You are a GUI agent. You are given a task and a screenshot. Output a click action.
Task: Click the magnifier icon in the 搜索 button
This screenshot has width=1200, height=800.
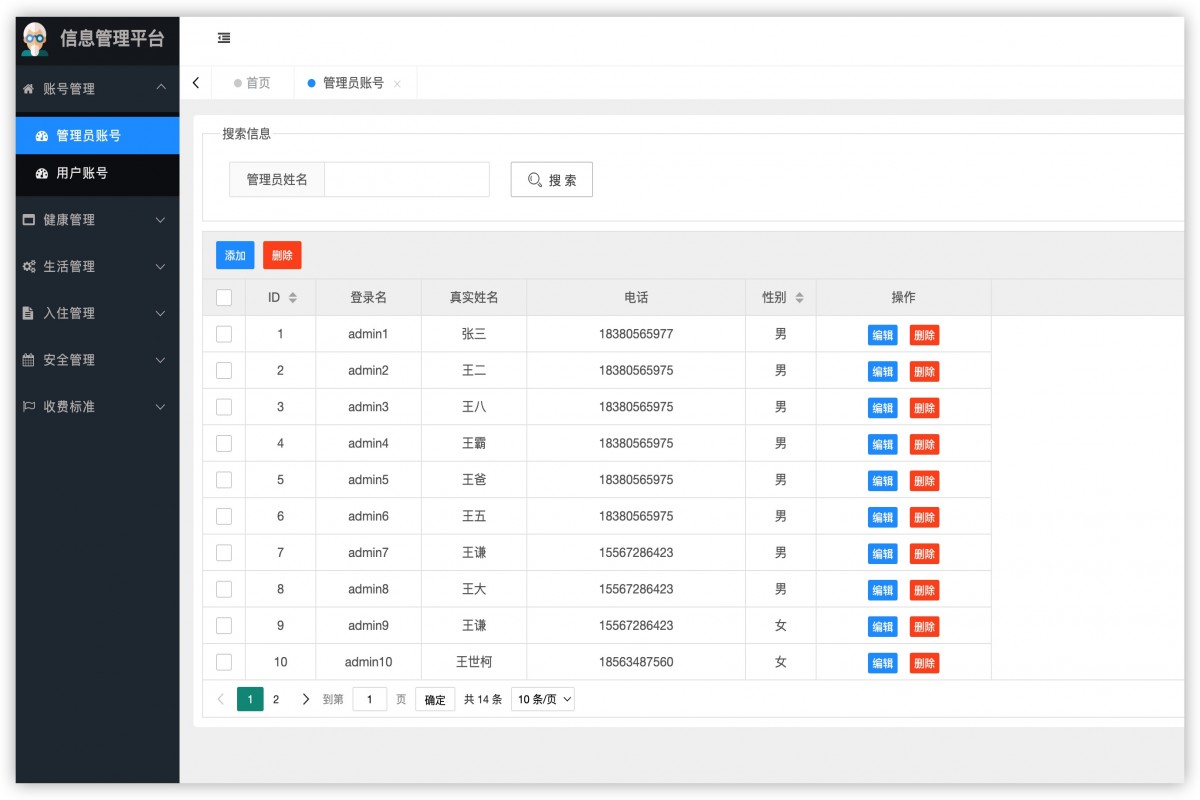coord(531,179)
